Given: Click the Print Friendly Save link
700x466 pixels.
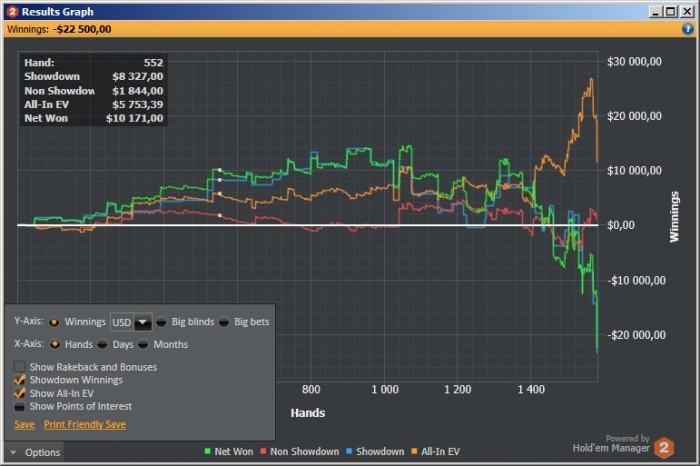Looking at the screenshot, I should click(x=85, y=424).
